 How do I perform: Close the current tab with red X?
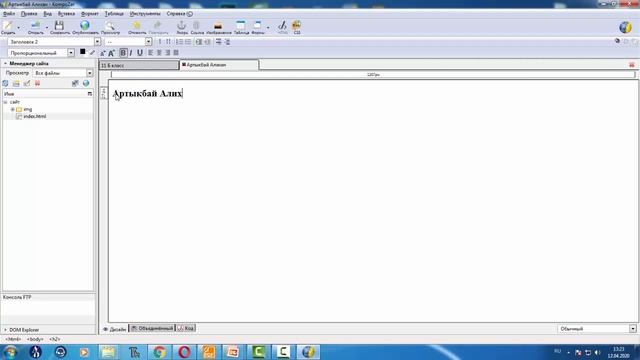tap(632, 65)
